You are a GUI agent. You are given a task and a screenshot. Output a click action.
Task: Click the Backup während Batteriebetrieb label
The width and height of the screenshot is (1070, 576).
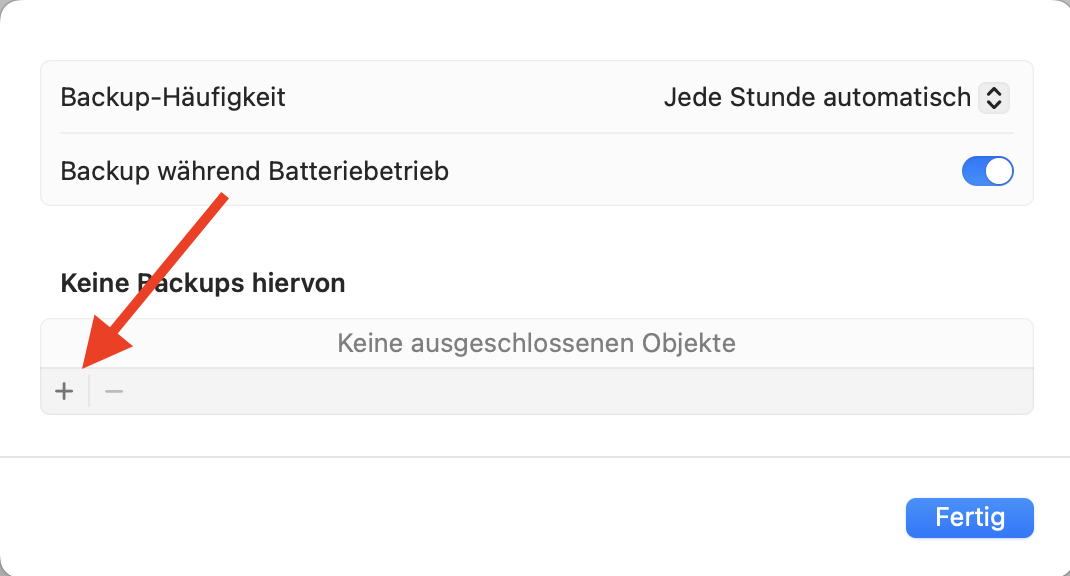coord(254,171)
